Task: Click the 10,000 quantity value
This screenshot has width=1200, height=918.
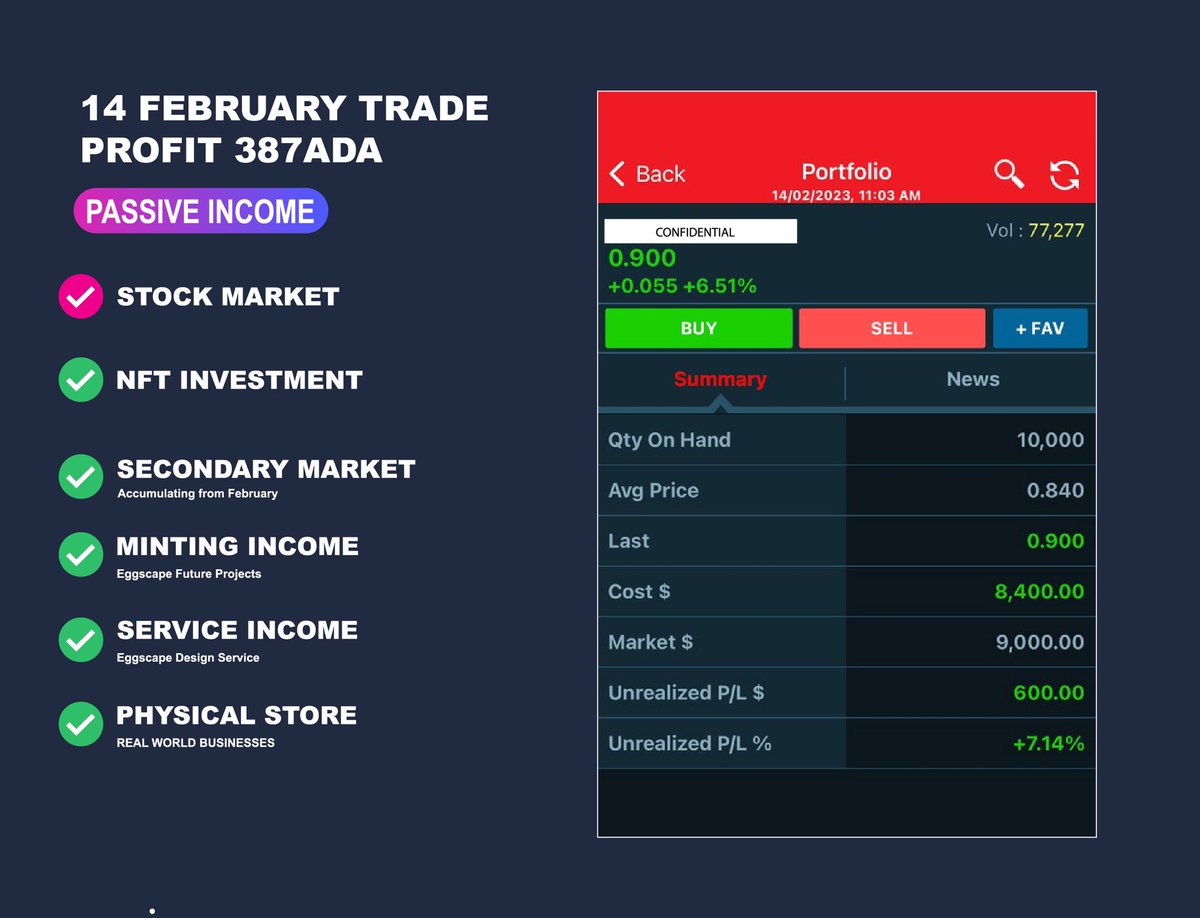Action: (x=1050, y=440)
